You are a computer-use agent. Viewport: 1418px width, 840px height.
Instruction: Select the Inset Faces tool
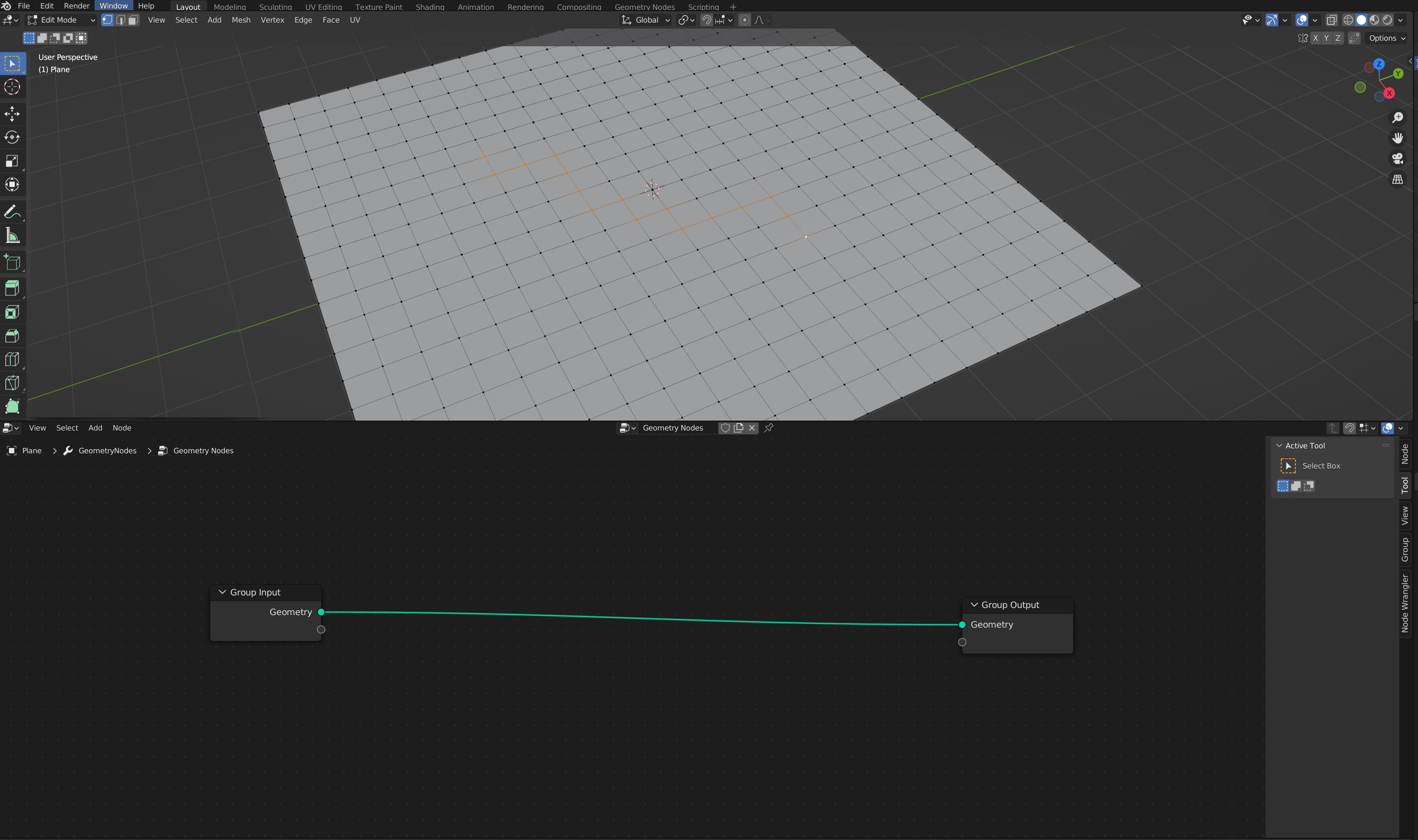tap(12, 312)
